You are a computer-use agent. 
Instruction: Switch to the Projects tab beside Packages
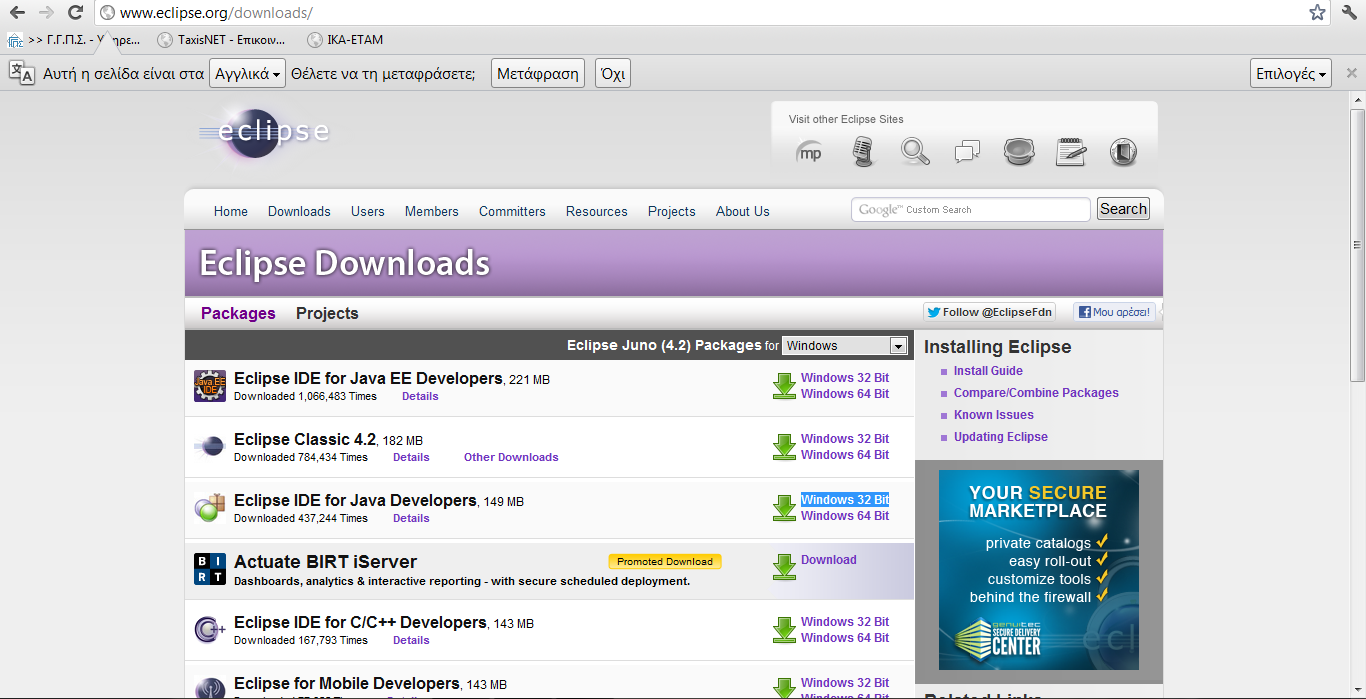pos(327,313)
